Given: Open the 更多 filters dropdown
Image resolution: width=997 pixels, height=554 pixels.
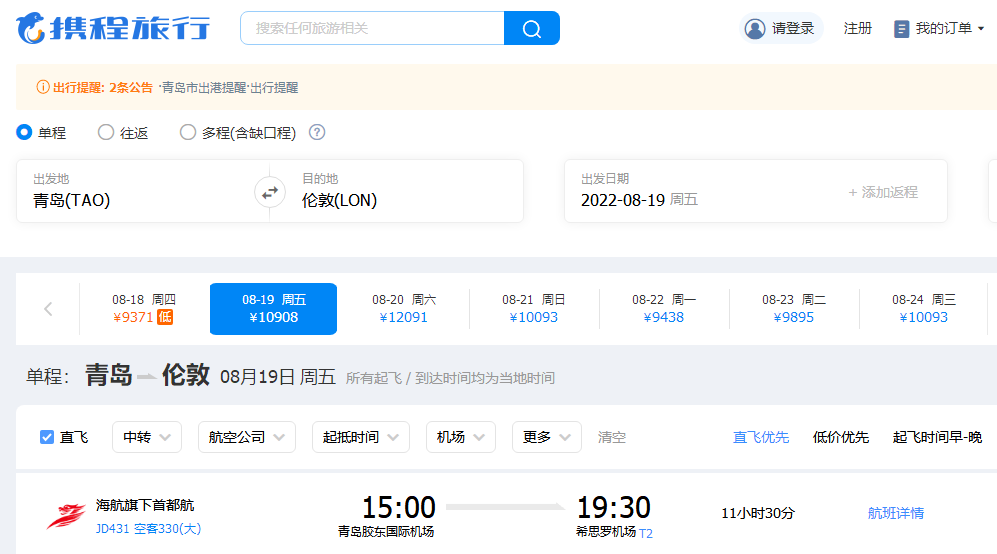Looking at the screenshot, I should (547, 437).
